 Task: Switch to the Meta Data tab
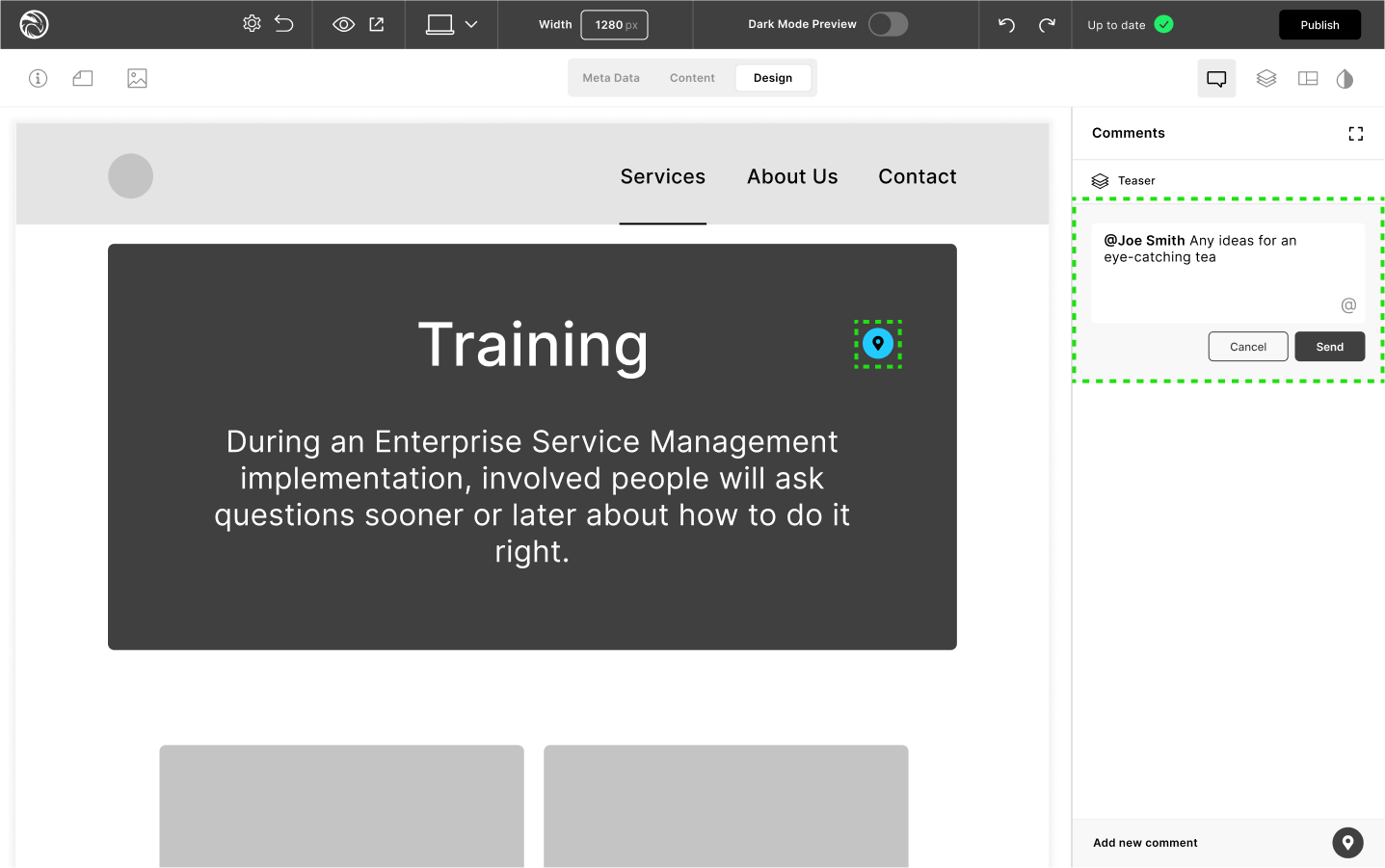611,78
